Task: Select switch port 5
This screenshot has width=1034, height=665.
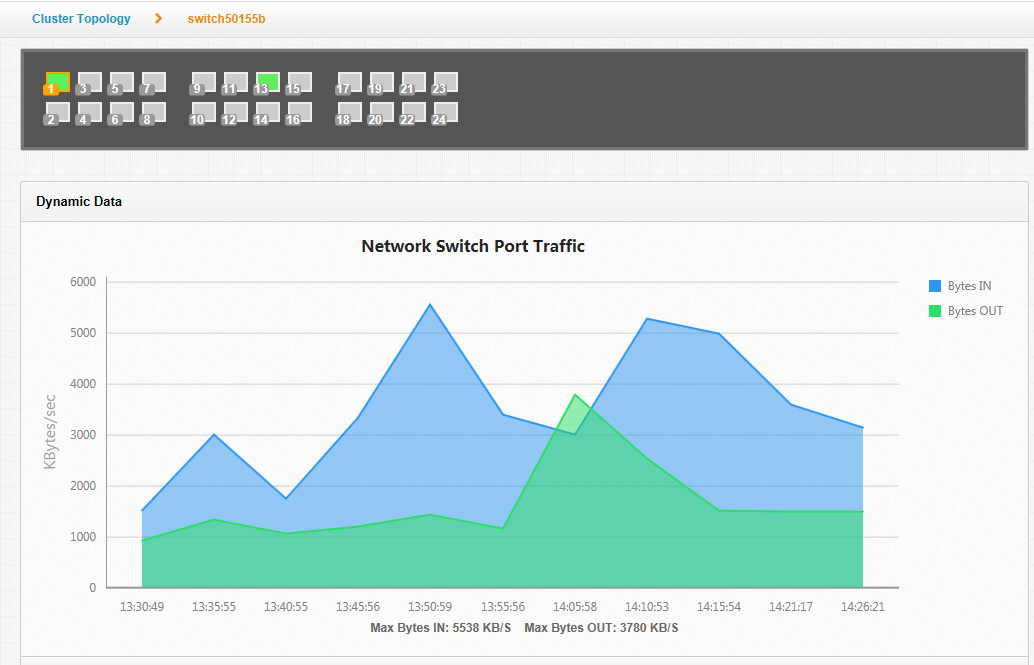Action: (x=122, y=82)
